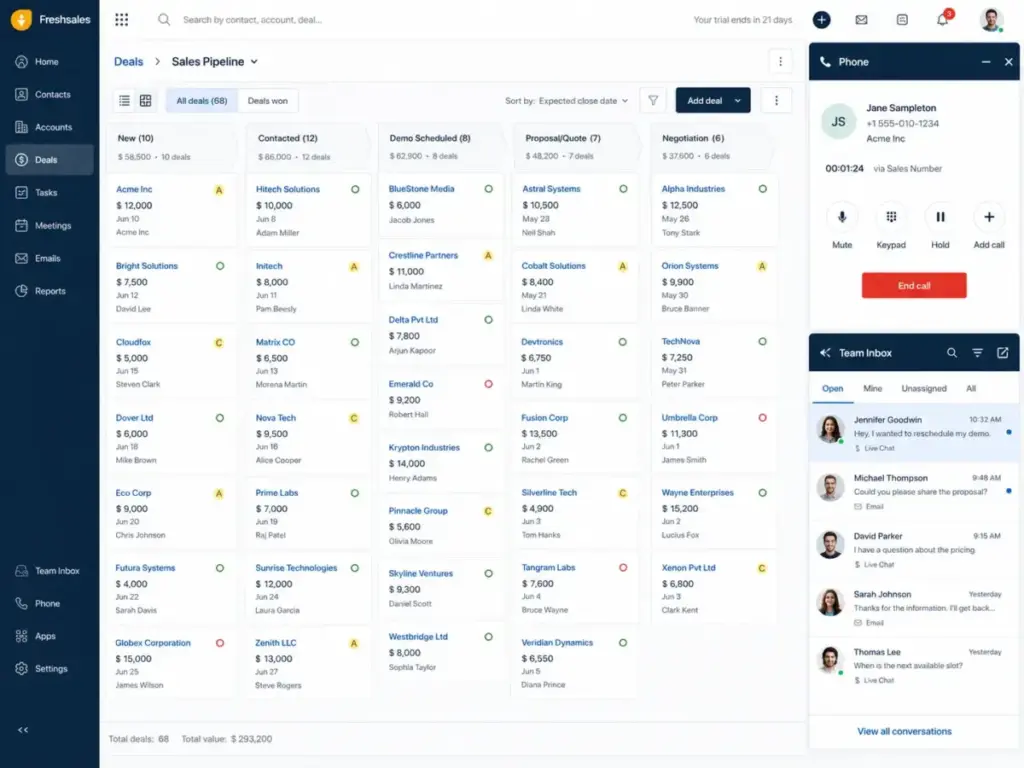This screenshot has height=768, width=1024.
Task: Put the call on hold
Action: (x=940, y=217)
